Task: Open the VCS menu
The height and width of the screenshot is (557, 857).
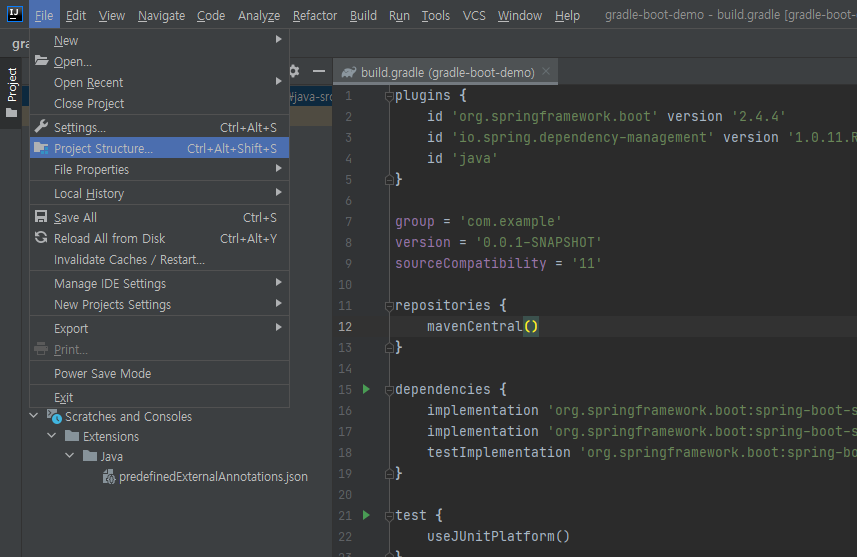Action: [474, 15]
